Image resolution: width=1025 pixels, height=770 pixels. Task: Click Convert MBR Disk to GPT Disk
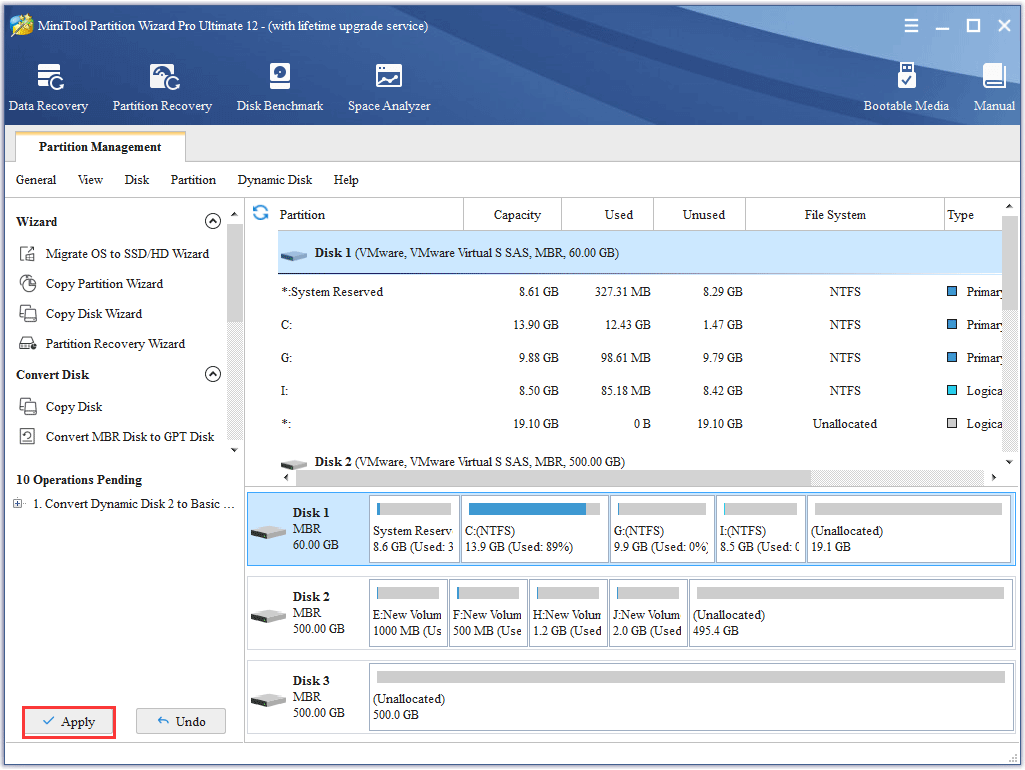tap(117, 437)
